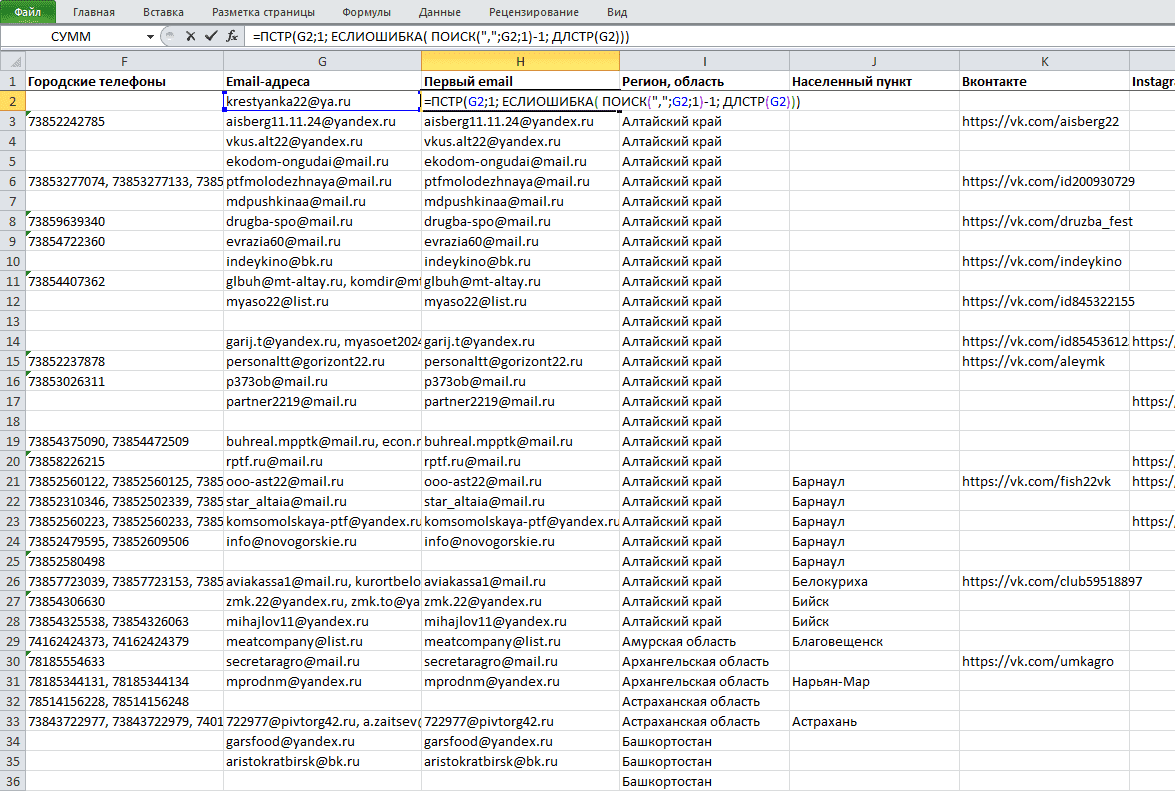Click cell Благовещенск
The width and height of the screenshot is (1175, 791).
pos(875,641)
